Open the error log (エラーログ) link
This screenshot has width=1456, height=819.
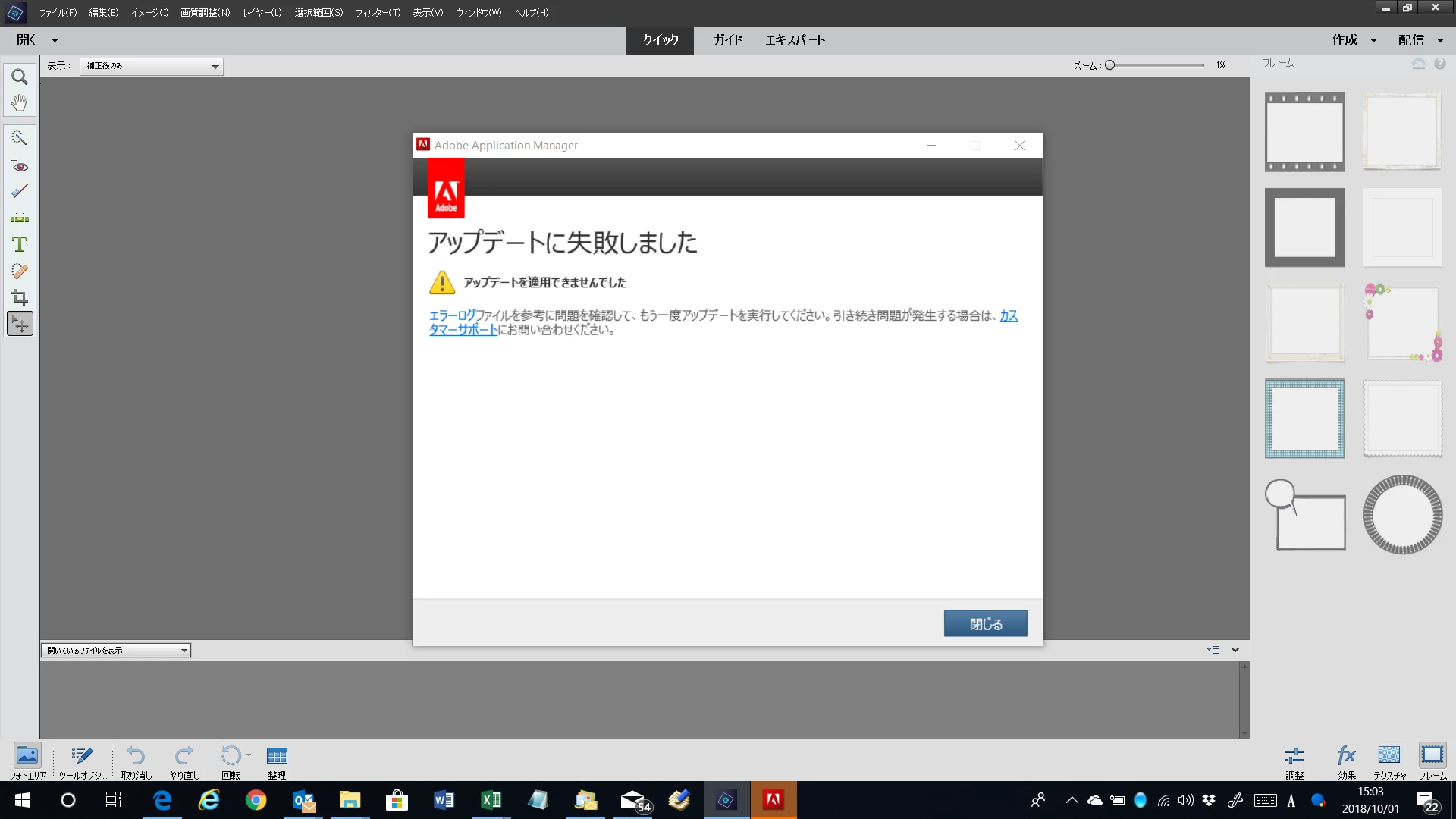point(452,315)
